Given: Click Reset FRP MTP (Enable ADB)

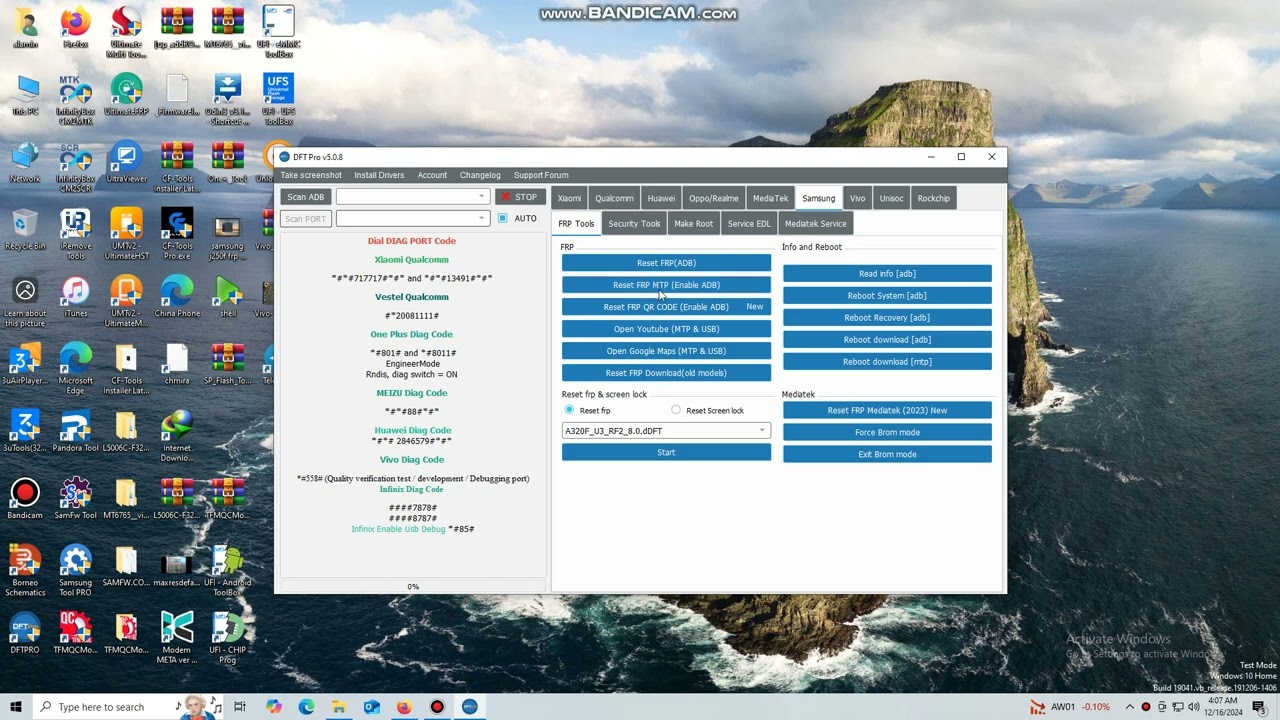Looking at the screenshot, I should 666,285.
